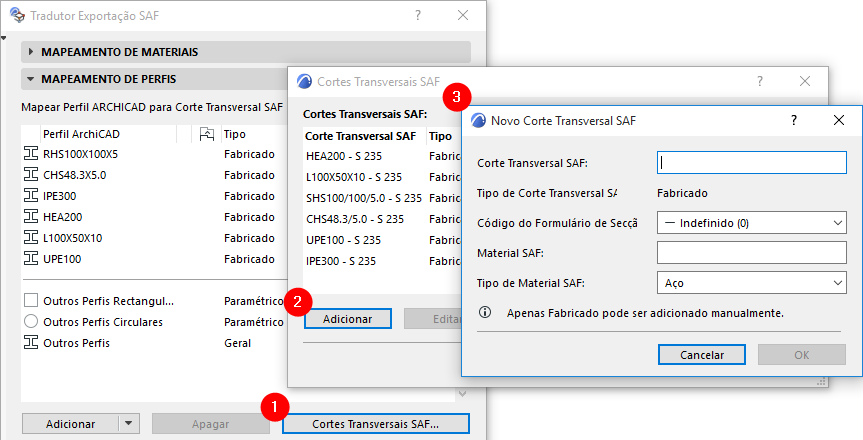Click the profile icon beside Outros Perfis
The height and width of the screenshot is (440, 863).
(x=31, y=343)
